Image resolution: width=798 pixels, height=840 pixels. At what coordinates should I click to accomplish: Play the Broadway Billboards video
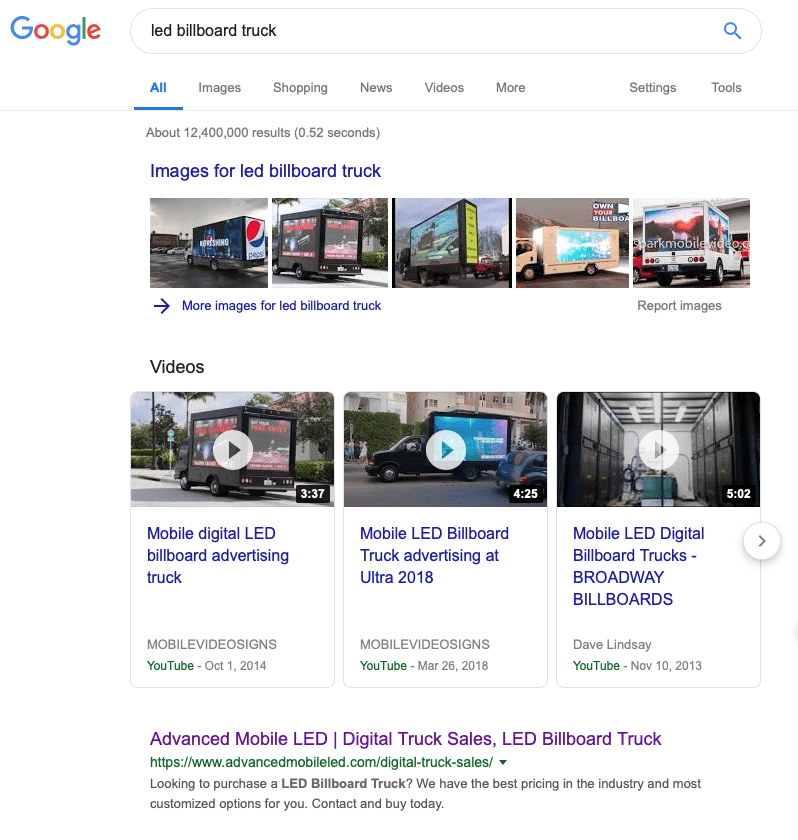pos(659,449)
